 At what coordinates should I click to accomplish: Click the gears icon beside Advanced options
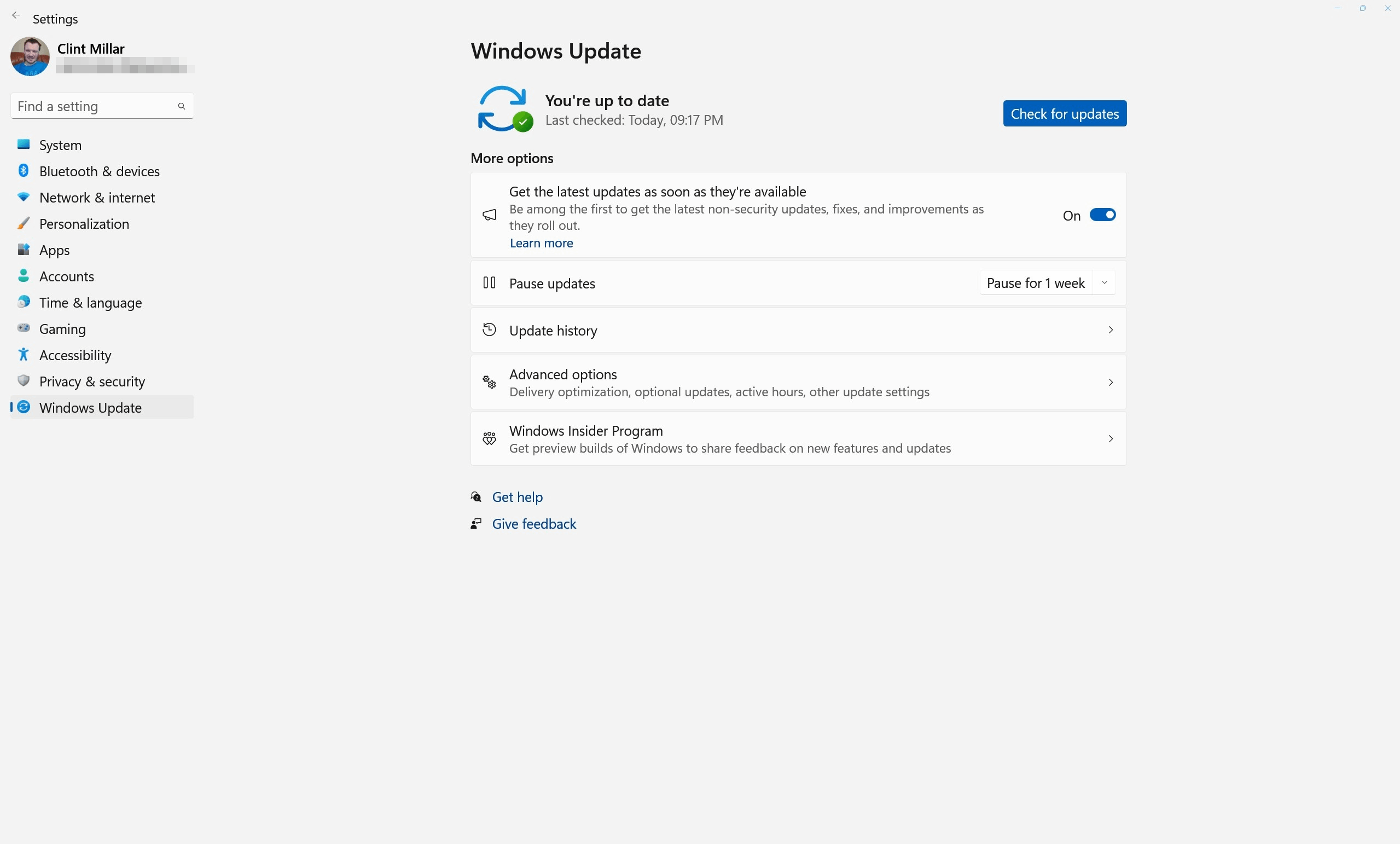tap(489, 382)
